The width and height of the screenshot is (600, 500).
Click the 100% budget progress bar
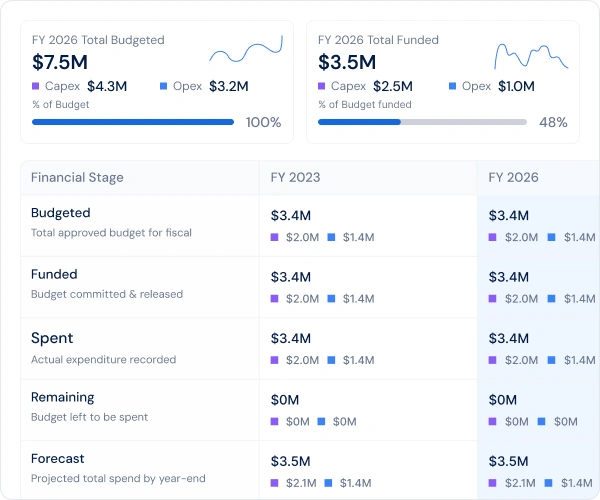pos(133,122)
